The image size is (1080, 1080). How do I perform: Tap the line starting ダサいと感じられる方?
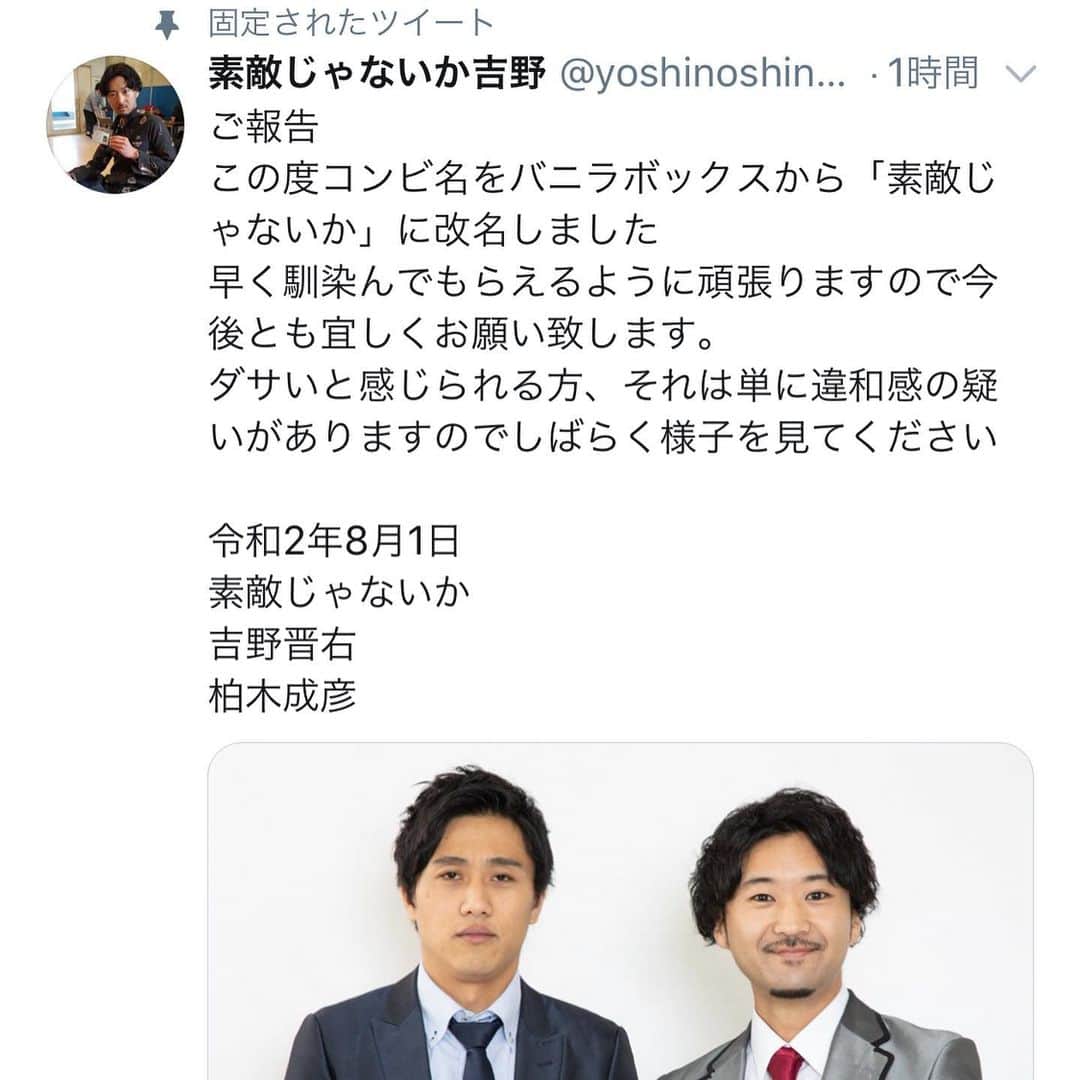coord(603,385)
